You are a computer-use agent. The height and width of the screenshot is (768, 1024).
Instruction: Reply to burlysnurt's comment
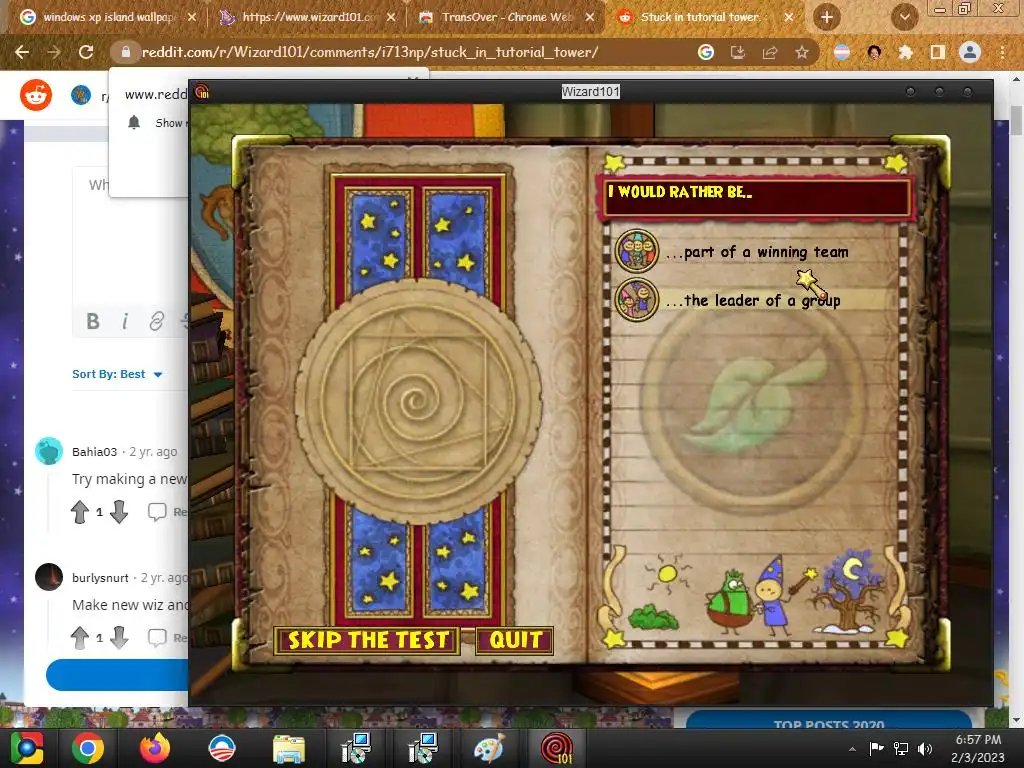point(167,637)
